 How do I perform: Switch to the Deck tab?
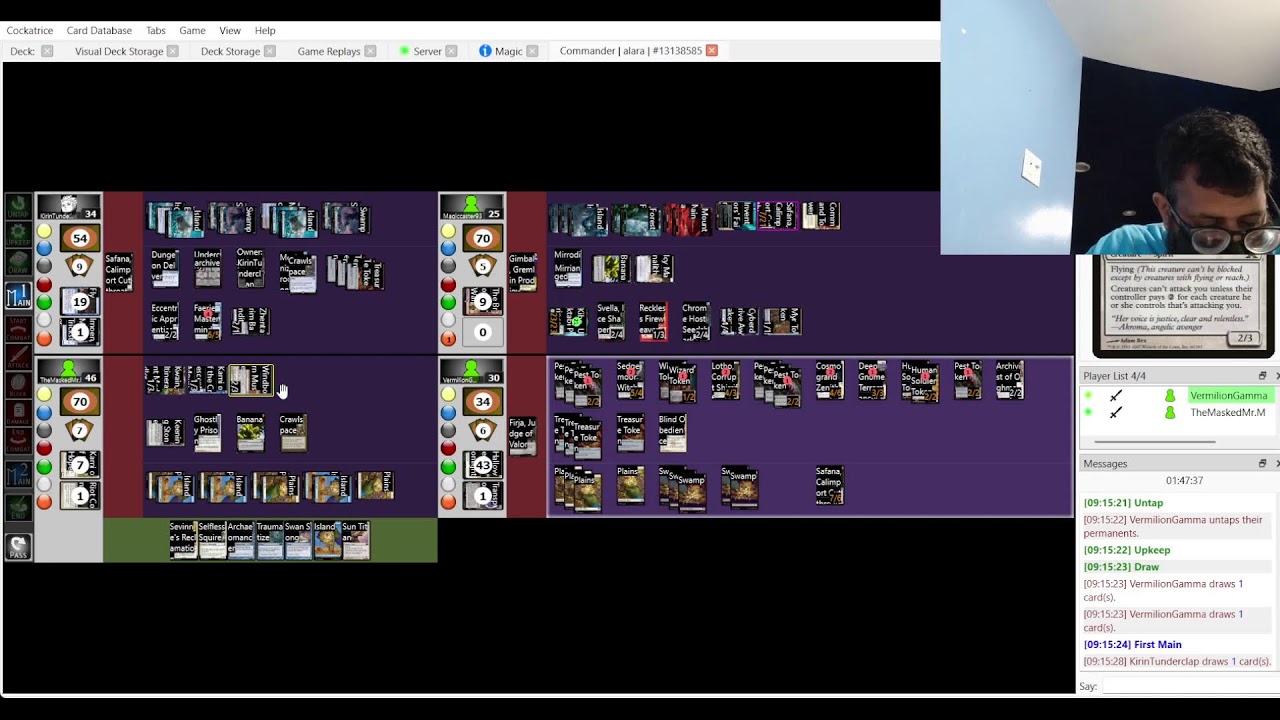[22, 51]
